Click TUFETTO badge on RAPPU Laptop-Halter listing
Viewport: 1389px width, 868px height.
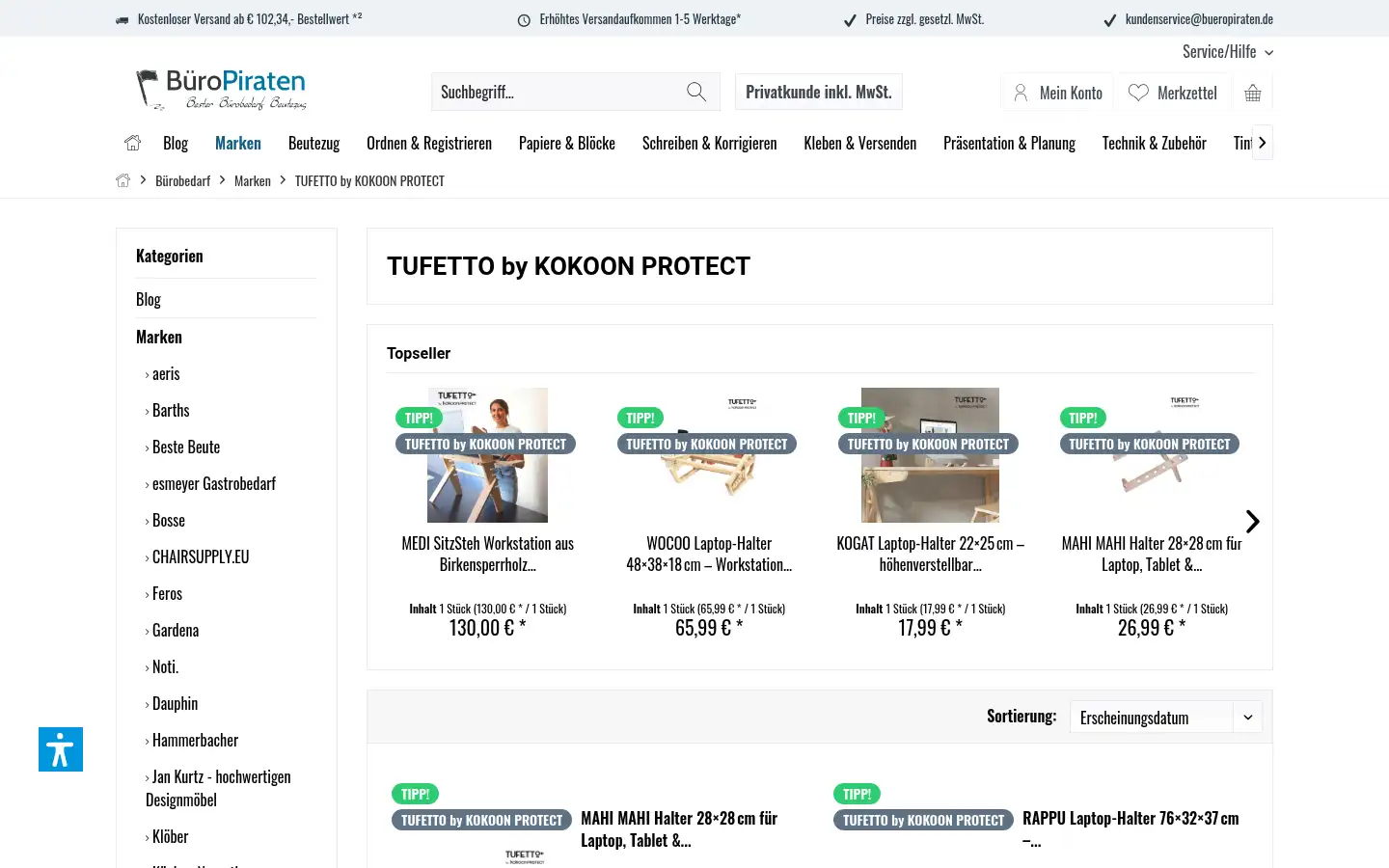[x=923, y=821]
